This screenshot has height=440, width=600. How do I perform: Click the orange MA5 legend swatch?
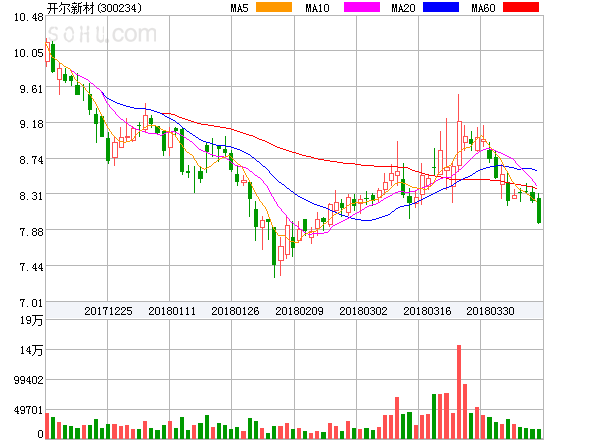274,7
